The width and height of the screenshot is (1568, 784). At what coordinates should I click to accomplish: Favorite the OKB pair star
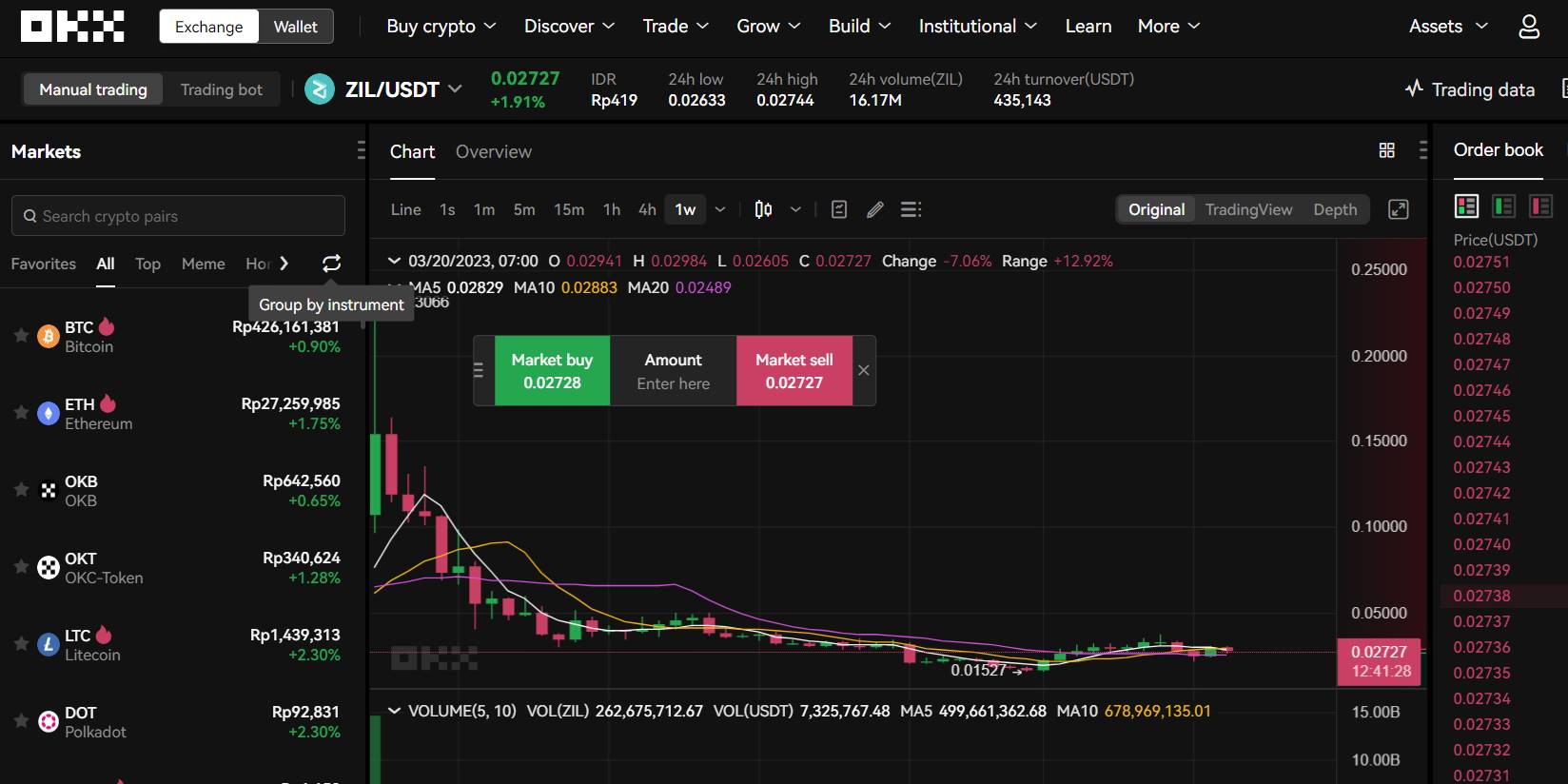coord(21,489)
